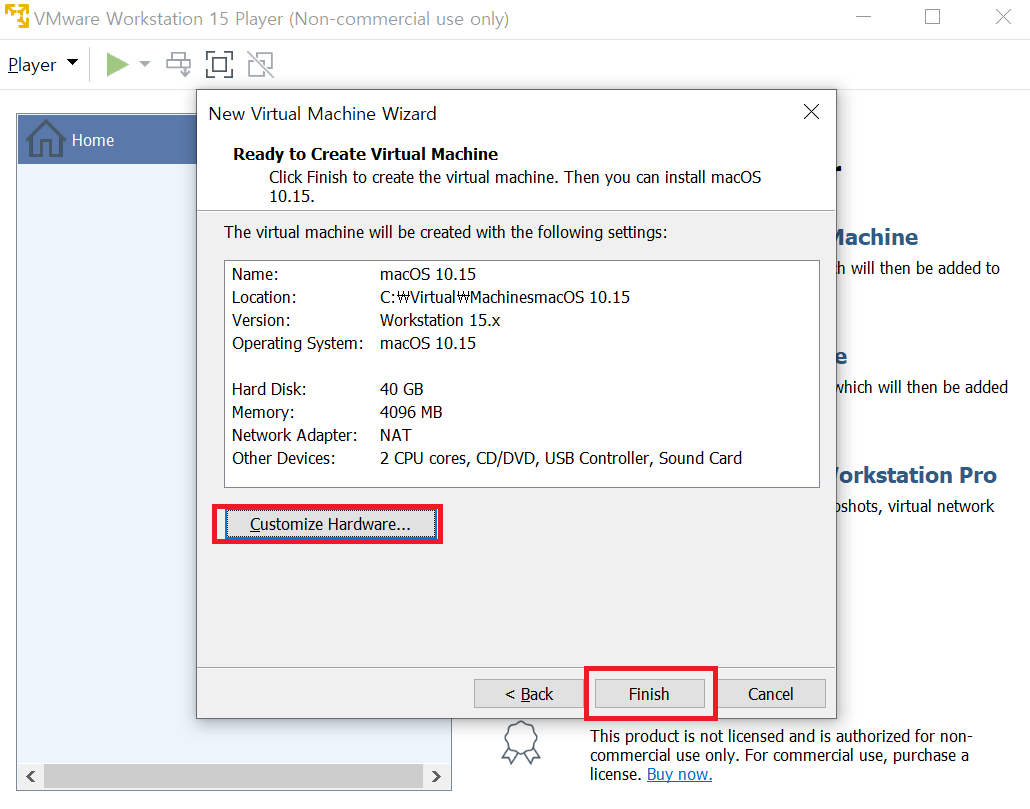Viewport: 1030px width, 809px height.
Task: Expand the power options arrow beside play
Action: pos(145,65)
